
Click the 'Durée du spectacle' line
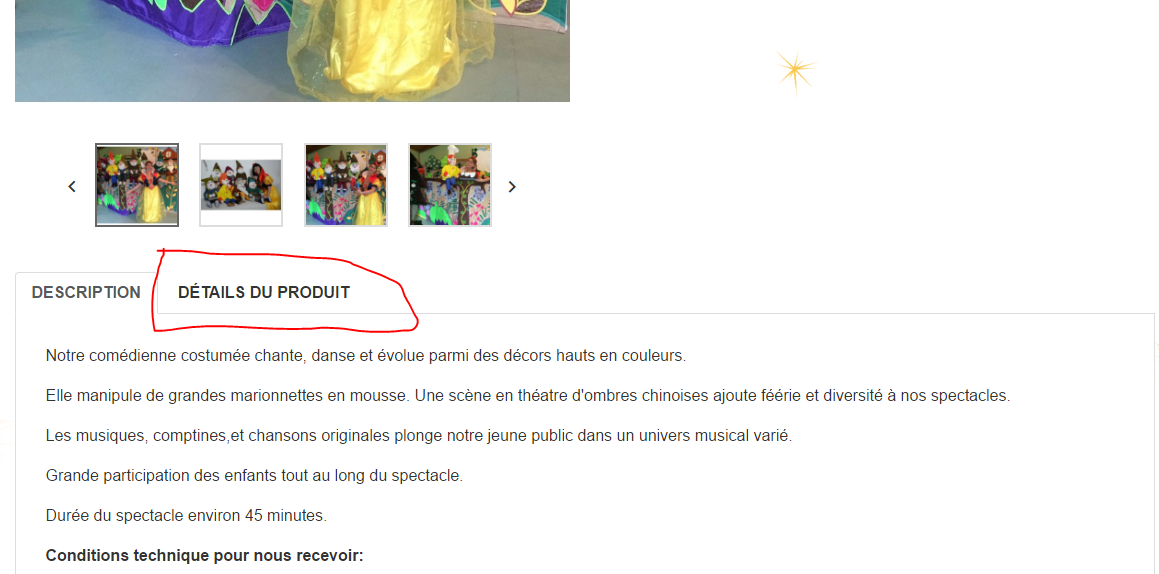tap(186, 516)
